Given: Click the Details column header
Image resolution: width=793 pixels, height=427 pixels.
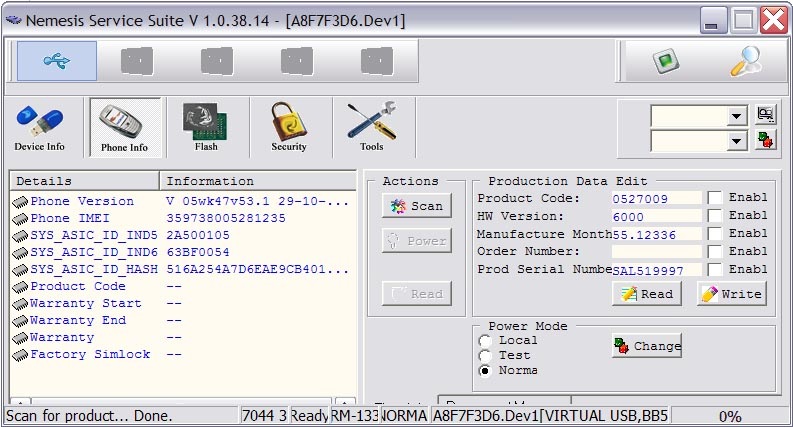Looking at the screenshot, I should click(84, 181).
